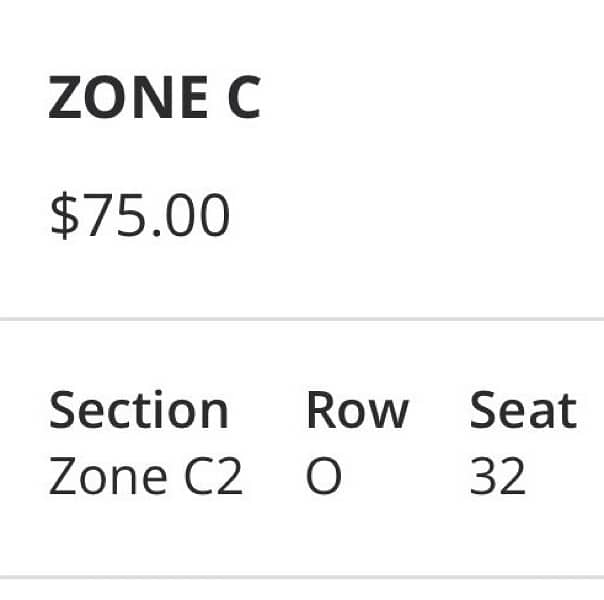Click the divider line below the price

coord(302,319)
